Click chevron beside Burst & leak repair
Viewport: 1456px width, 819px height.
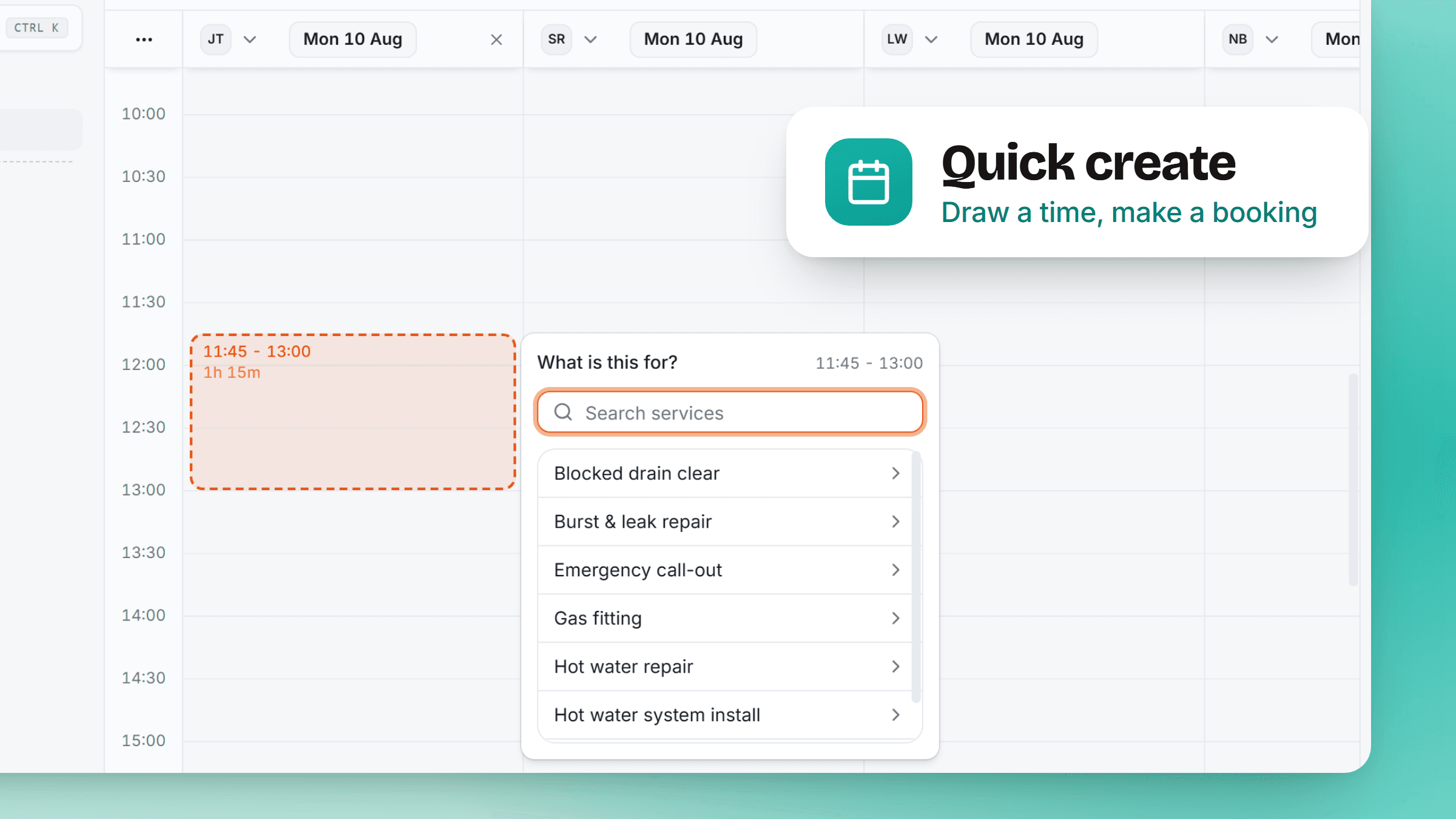pyautogui.click(x=895, y=522)
